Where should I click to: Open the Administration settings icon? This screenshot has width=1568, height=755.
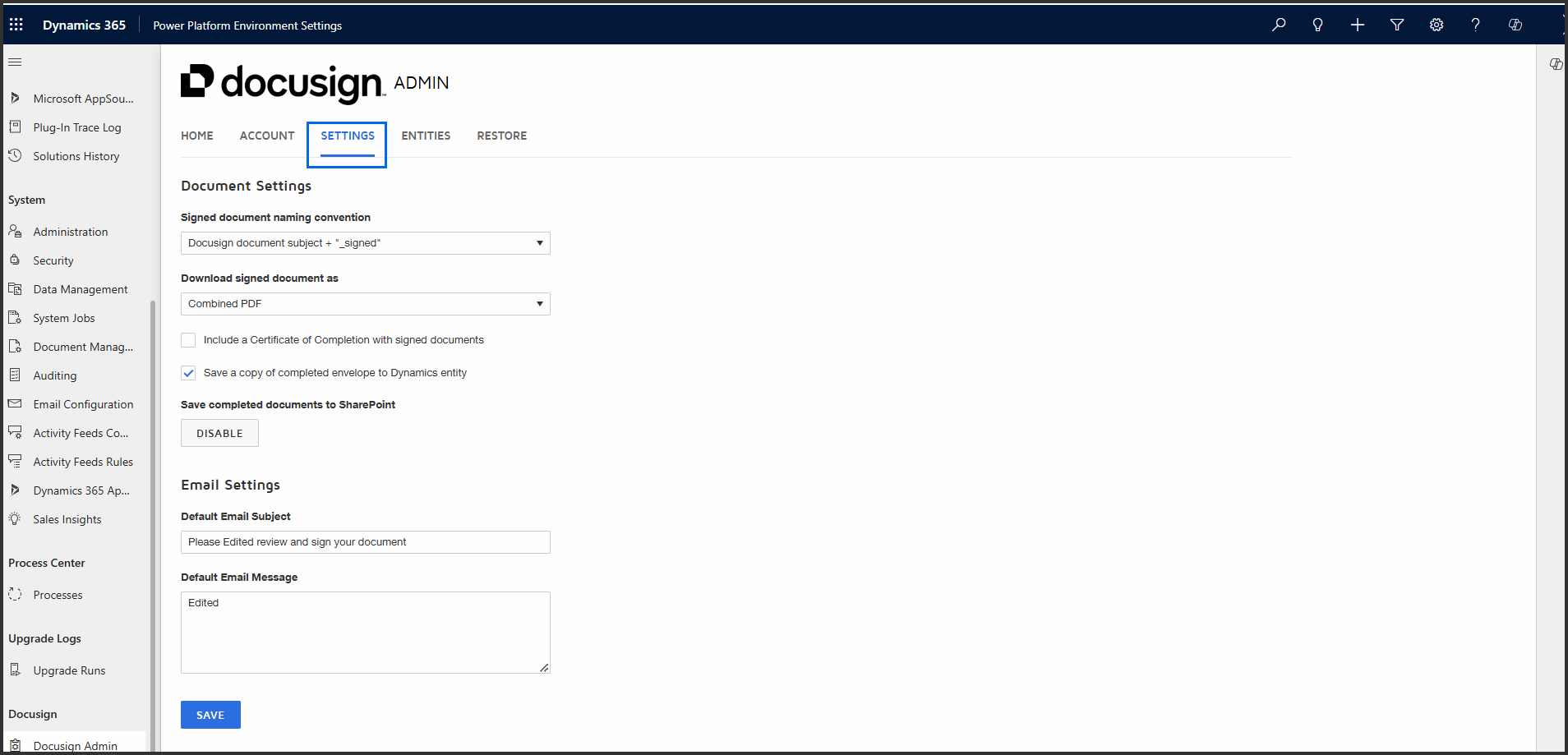click(x=16, y=231)
